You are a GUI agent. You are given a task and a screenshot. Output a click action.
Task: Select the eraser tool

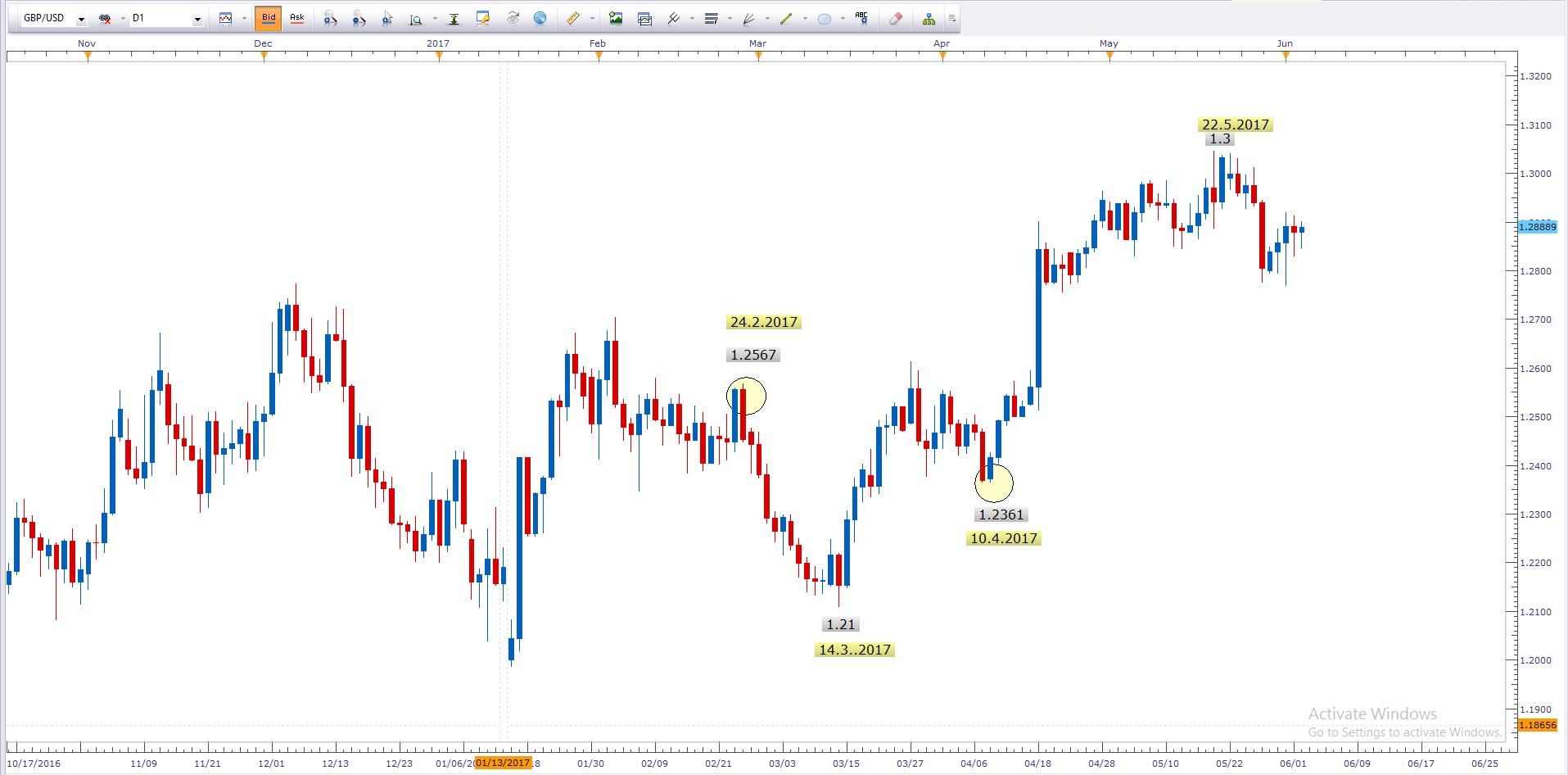(x=895, y=19)
